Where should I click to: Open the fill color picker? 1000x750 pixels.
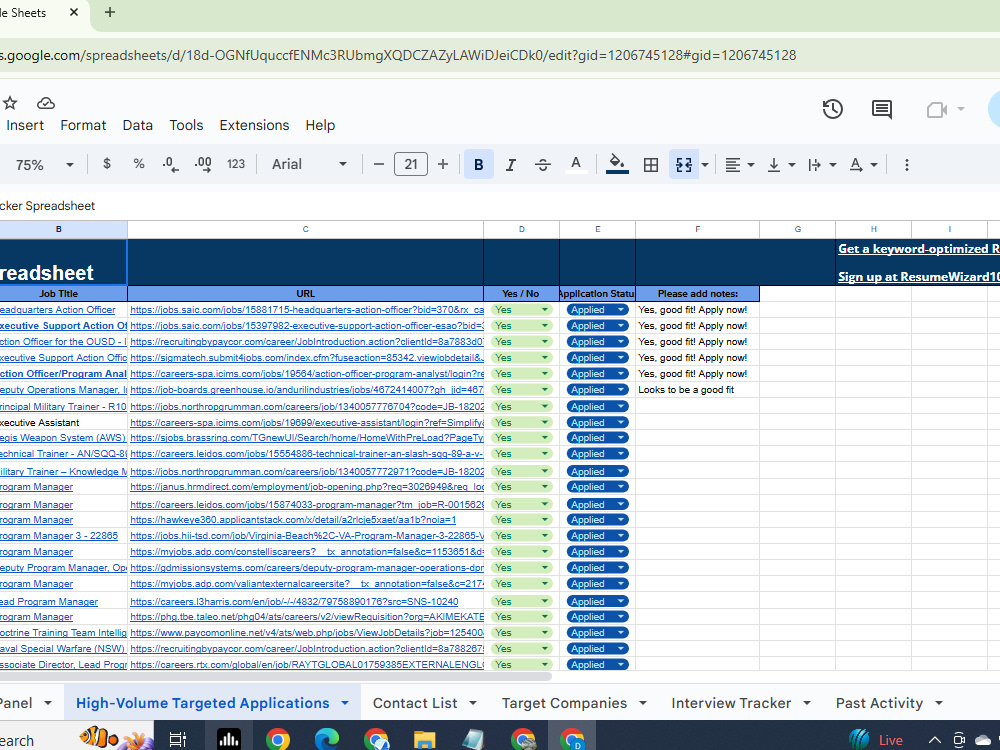pos(617,165)
